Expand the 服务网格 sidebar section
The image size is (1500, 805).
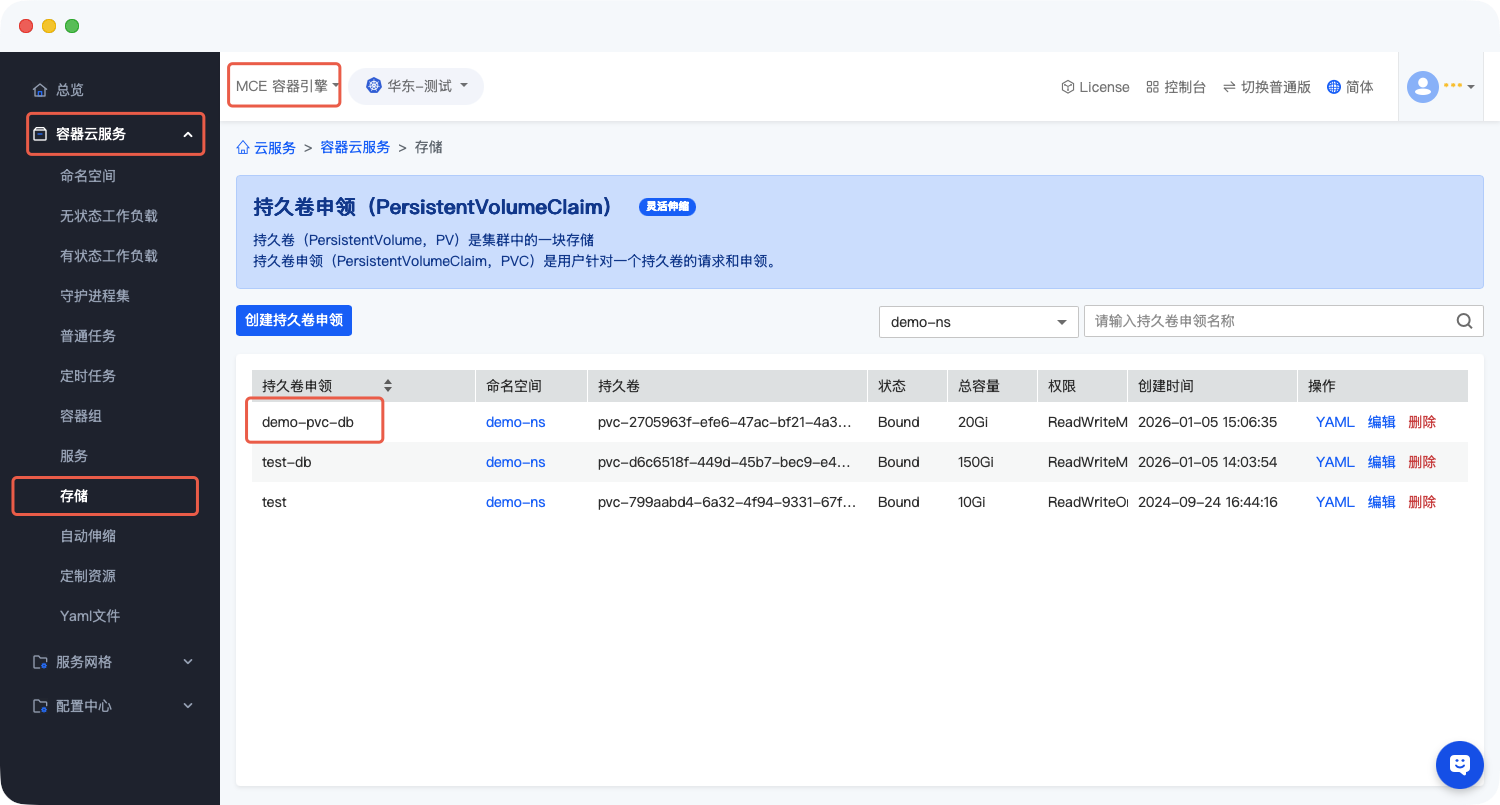pyautogui.click(x=187, y=662)
